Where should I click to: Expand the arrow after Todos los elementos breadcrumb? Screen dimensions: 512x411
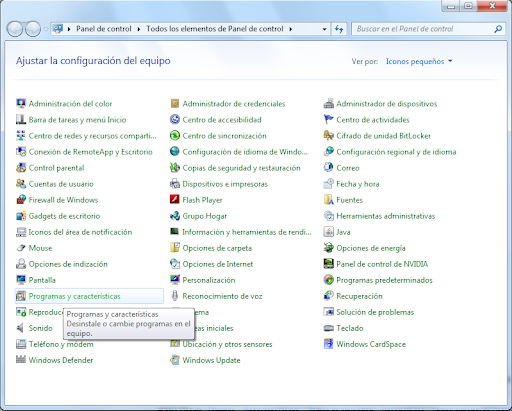pos(291,29)
